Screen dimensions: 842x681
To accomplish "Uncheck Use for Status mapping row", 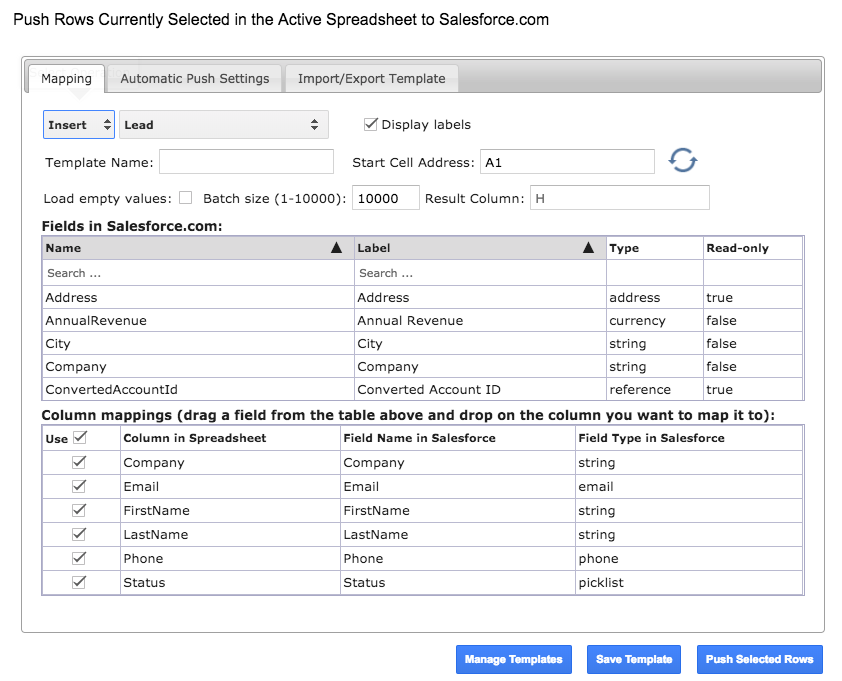I will pyautogui.click(x=79, y=582).
